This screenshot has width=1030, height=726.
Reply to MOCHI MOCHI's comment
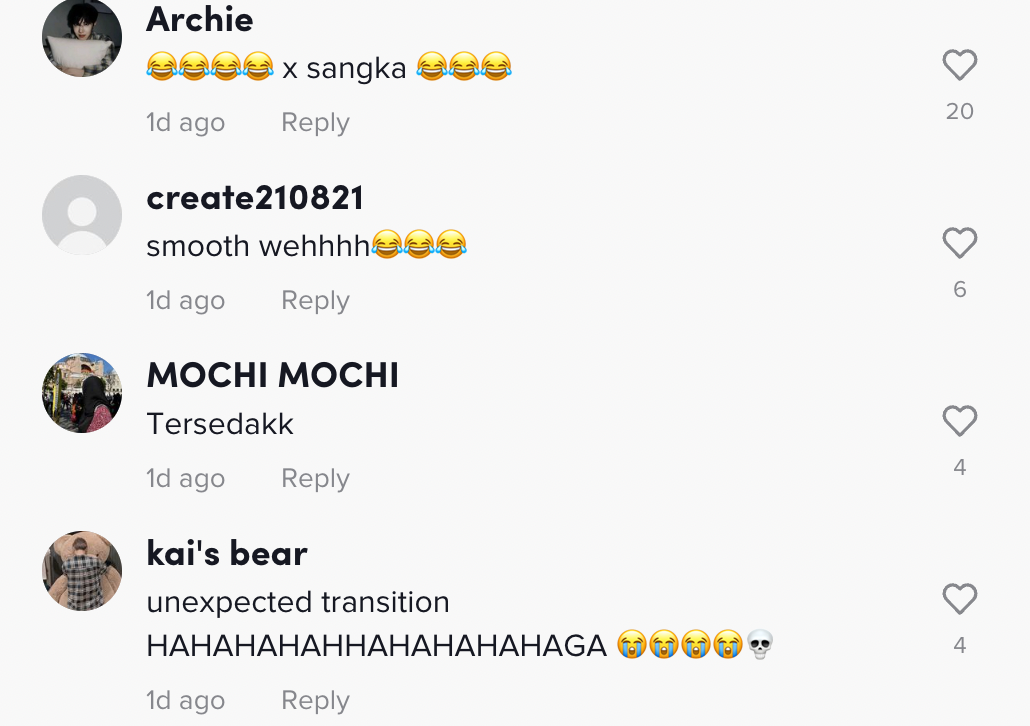click(315, 479)
